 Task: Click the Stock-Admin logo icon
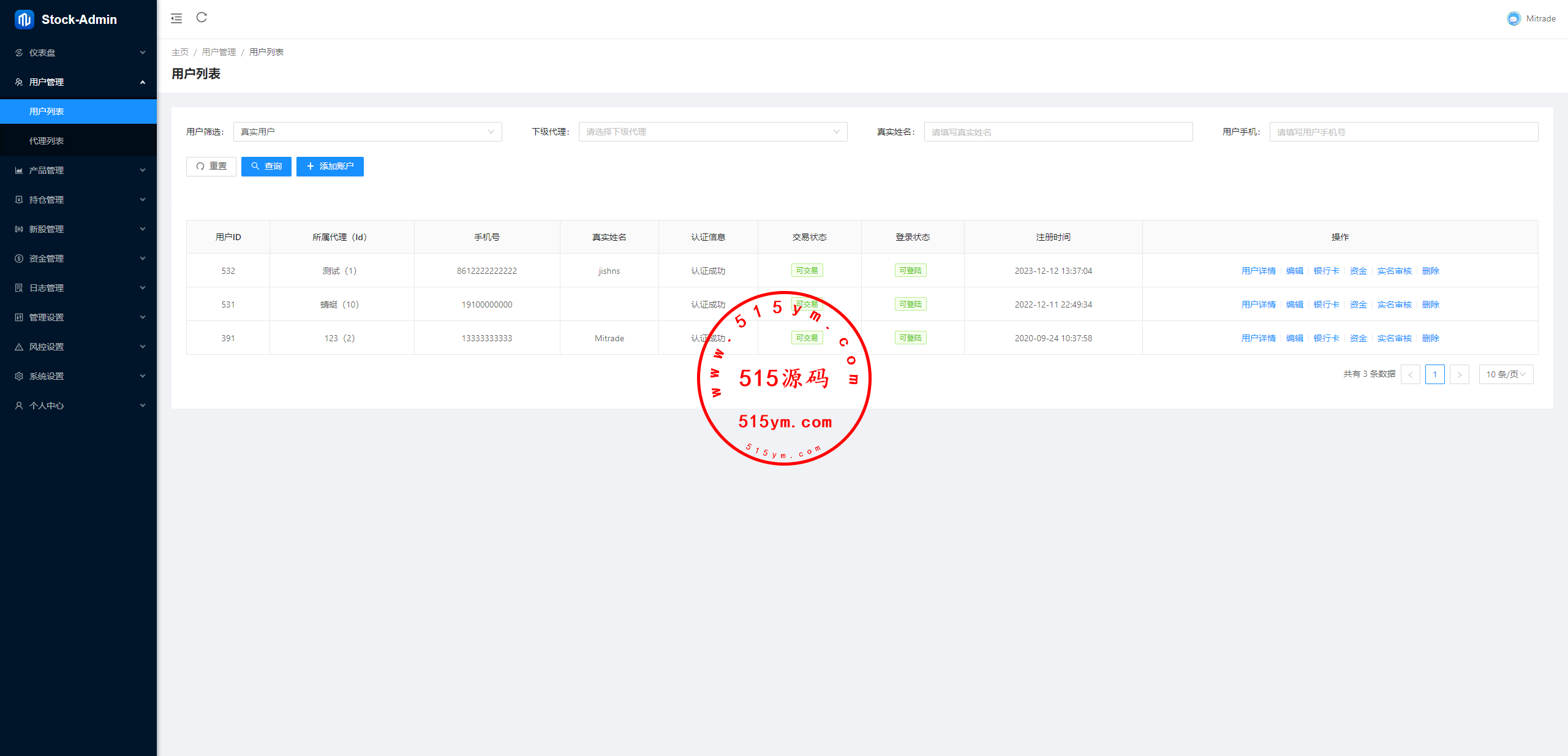(x=24, y=20)
